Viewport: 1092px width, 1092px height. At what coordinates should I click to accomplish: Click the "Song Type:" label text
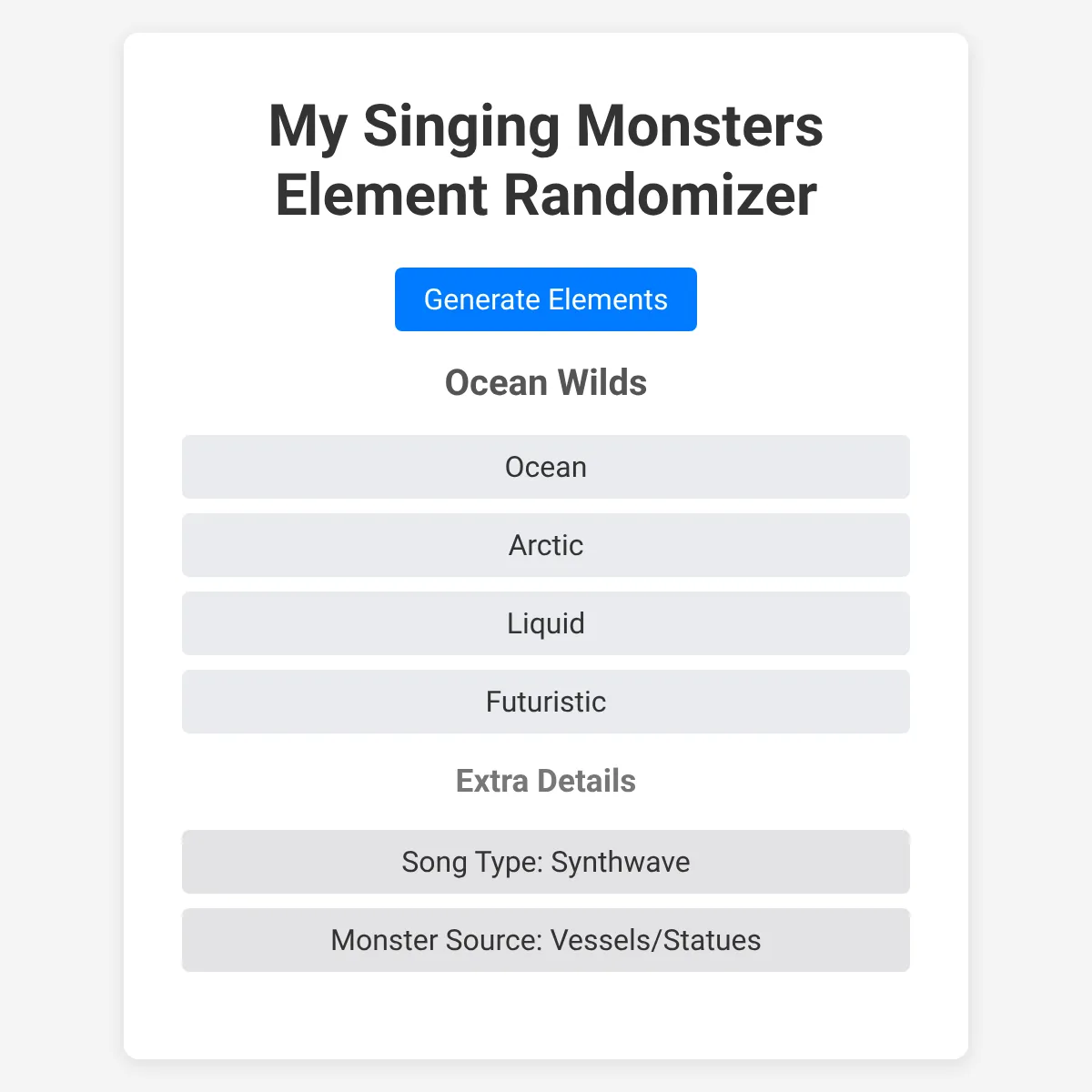tap(472, 862)
